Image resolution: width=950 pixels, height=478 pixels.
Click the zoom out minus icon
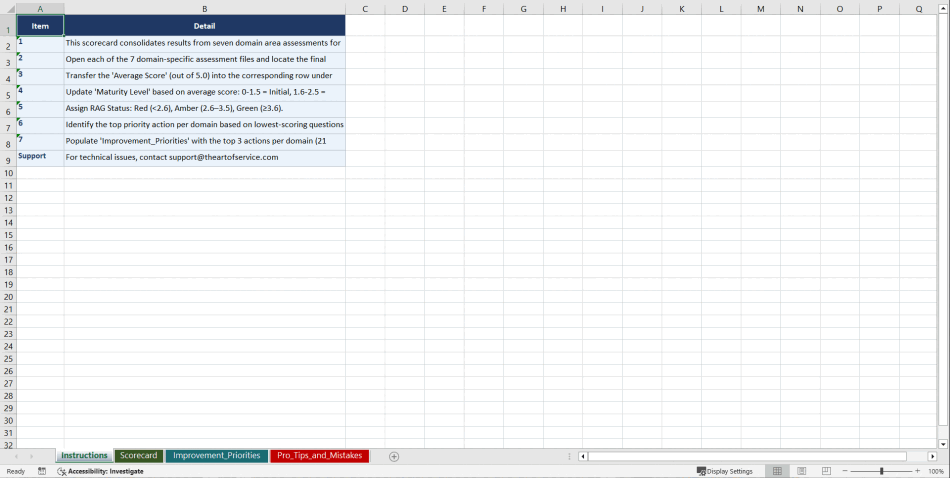[845, 471]
